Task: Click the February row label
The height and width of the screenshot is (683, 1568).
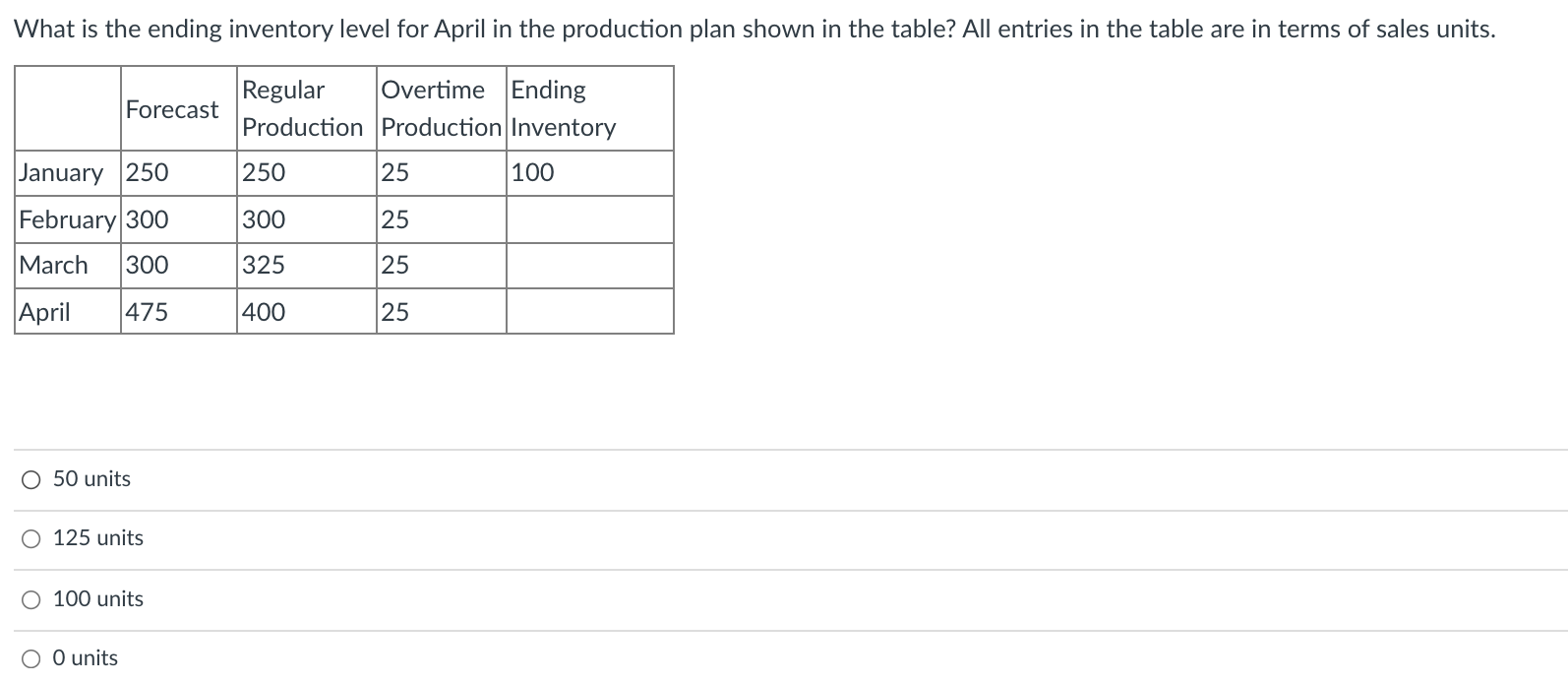Action: coord(65,219)
